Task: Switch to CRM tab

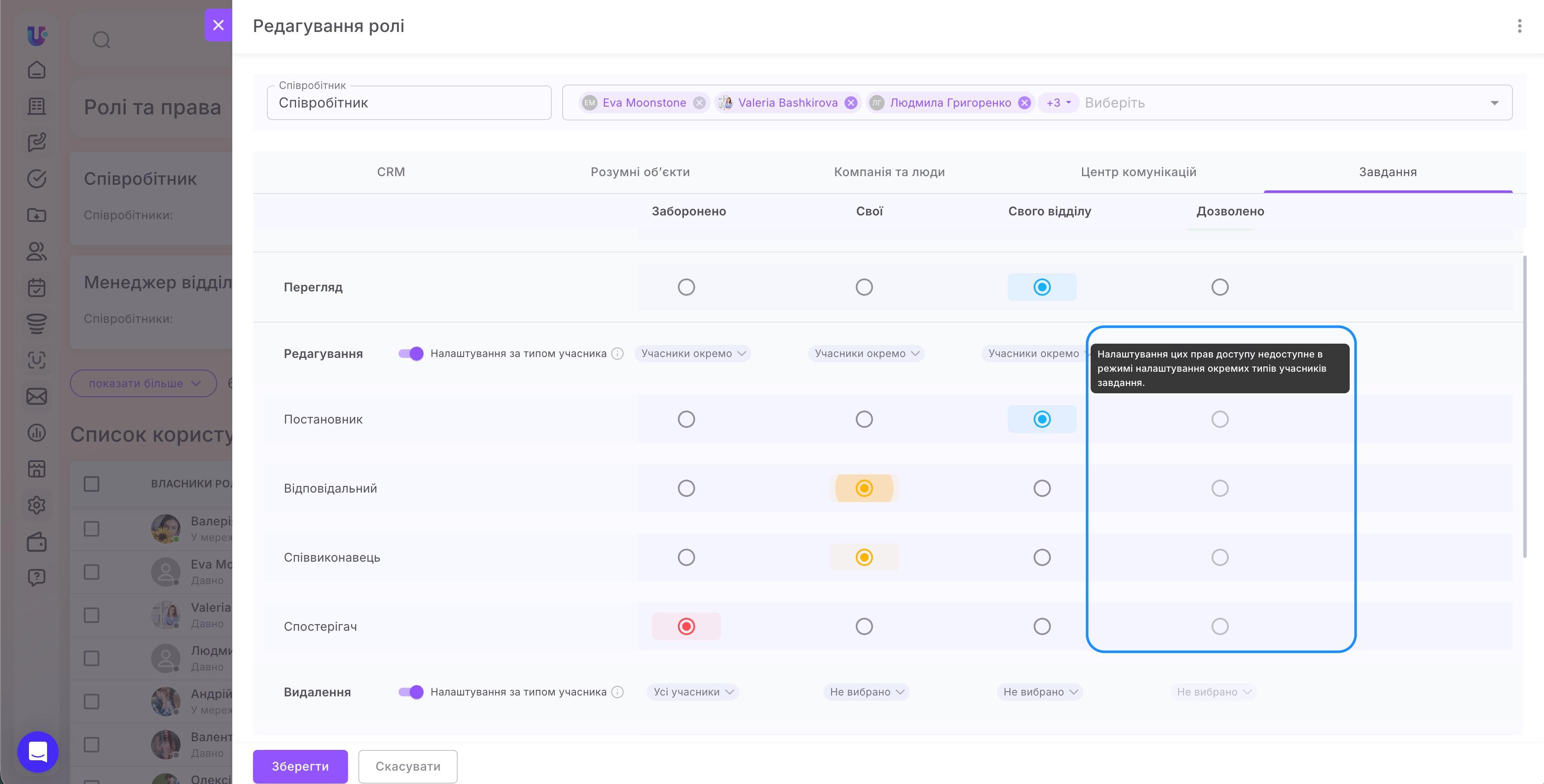Action: pyautogui.click(x=391, y=172)
